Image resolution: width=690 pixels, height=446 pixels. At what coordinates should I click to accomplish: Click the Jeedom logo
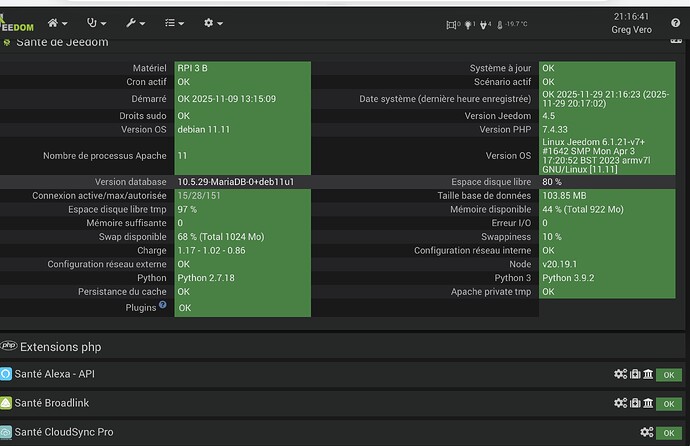pyautogui.click(x=17, y=24)
